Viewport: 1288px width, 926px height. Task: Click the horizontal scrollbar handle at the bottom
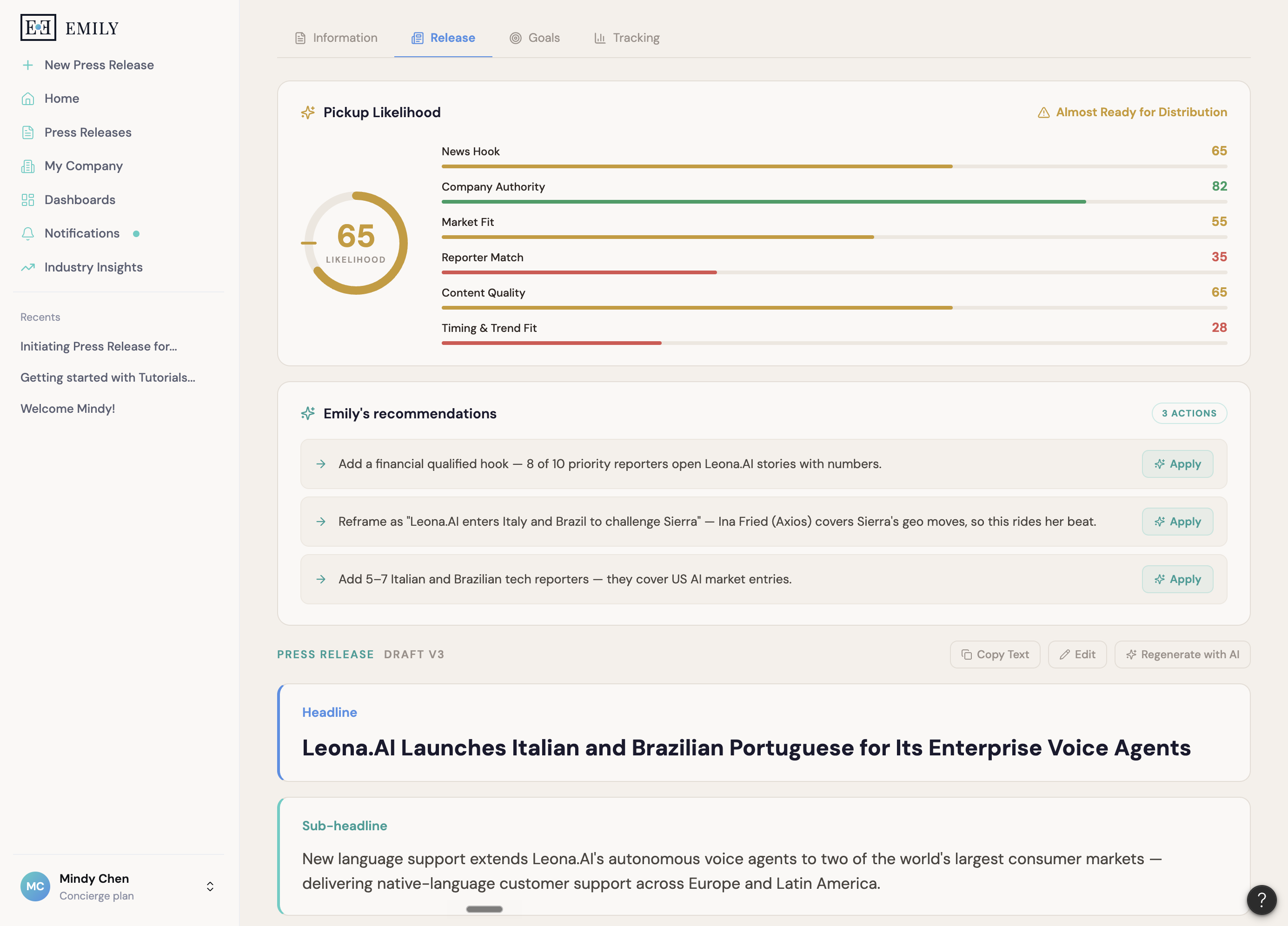[485, 909]
